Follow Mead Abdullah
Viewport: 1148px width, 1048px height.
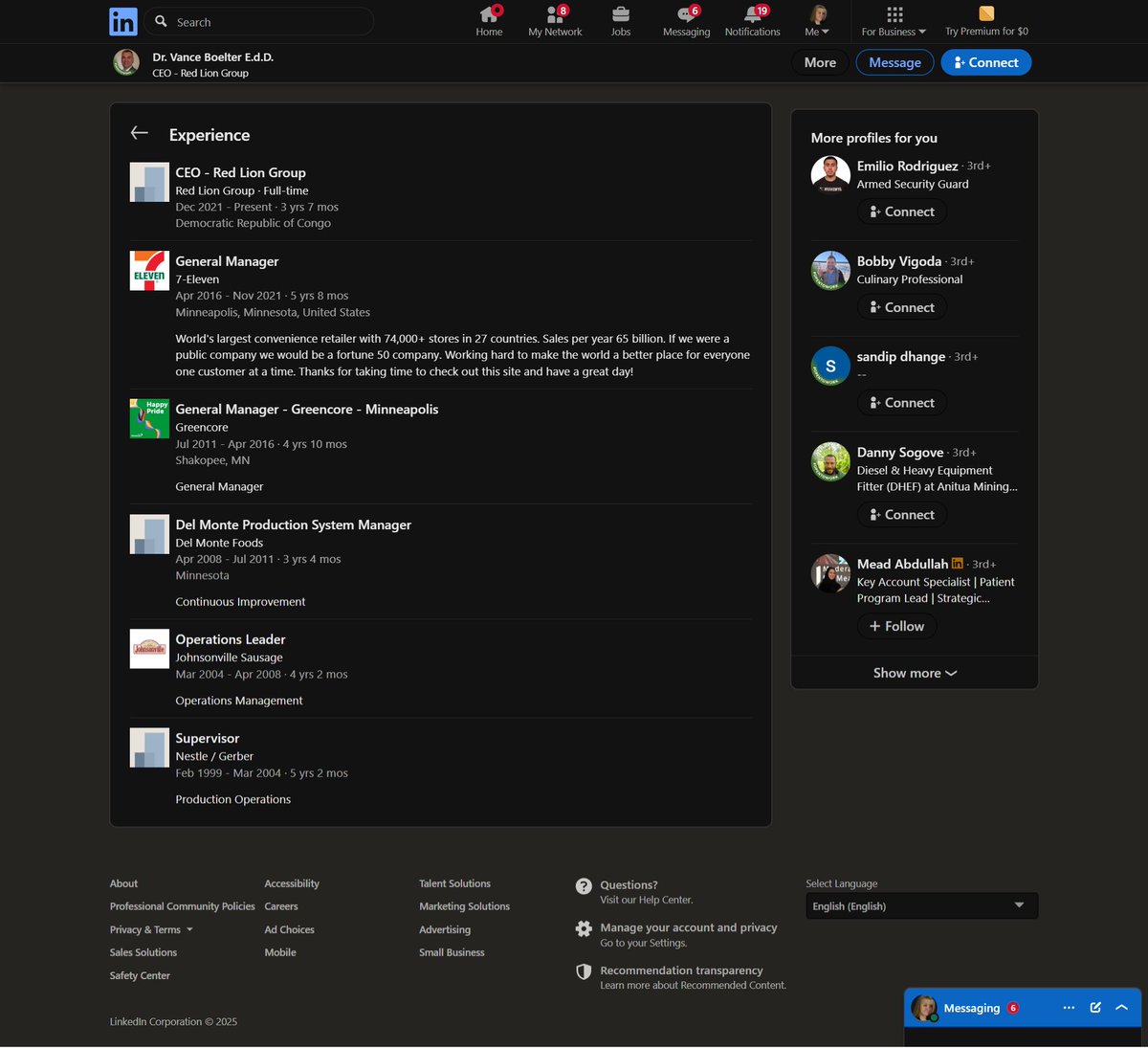point(896,626)
